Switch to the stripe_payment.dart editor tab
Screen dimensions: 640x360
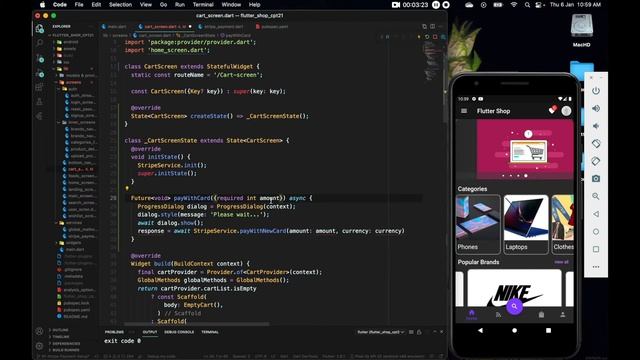click(220, 27)
